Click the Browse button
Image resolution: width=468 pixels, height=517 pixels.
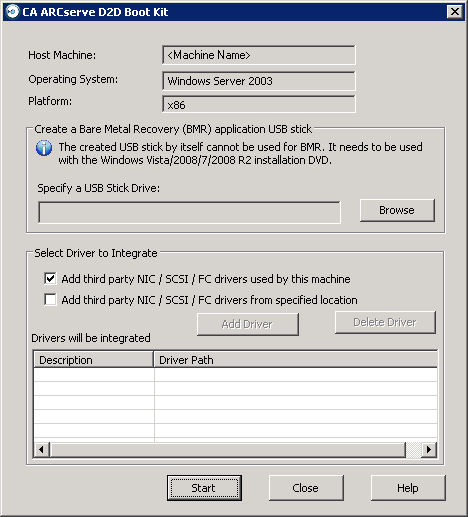397,210
